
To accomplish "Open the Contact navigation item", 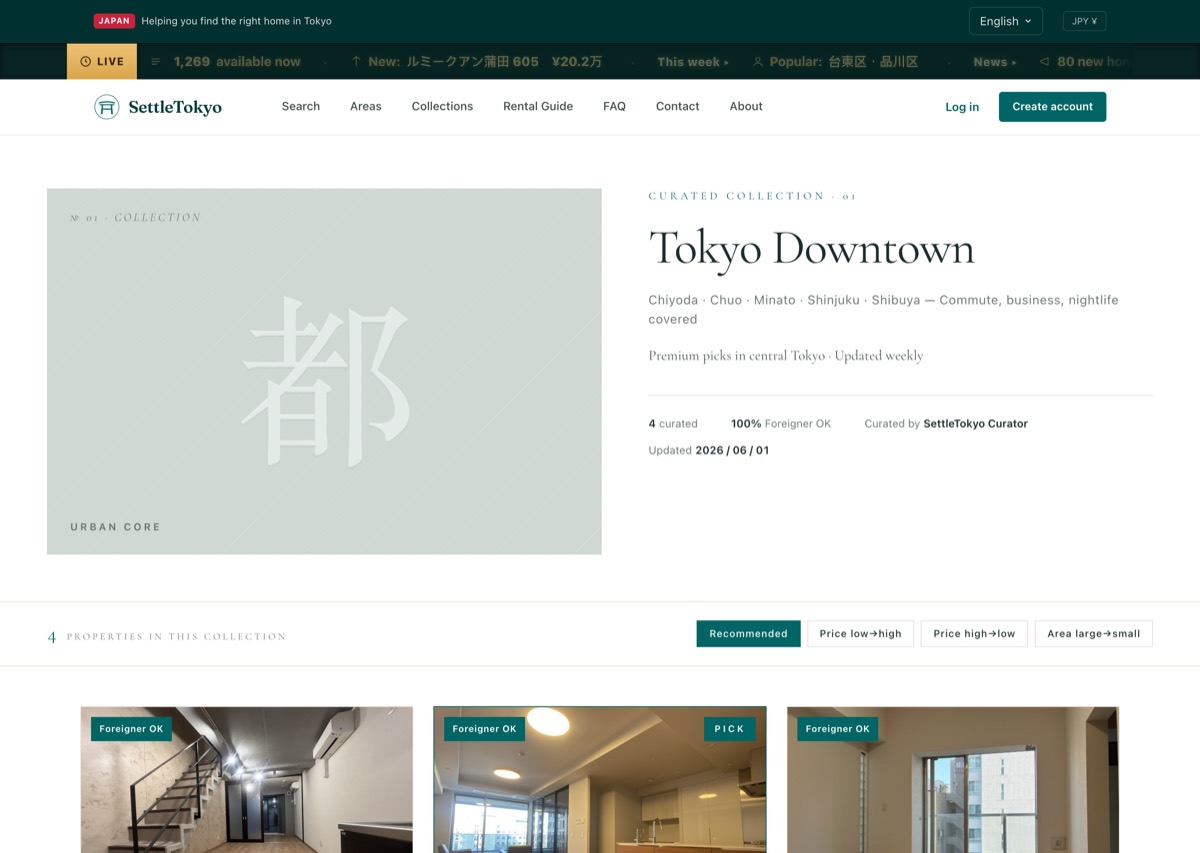I will [677, 106].
